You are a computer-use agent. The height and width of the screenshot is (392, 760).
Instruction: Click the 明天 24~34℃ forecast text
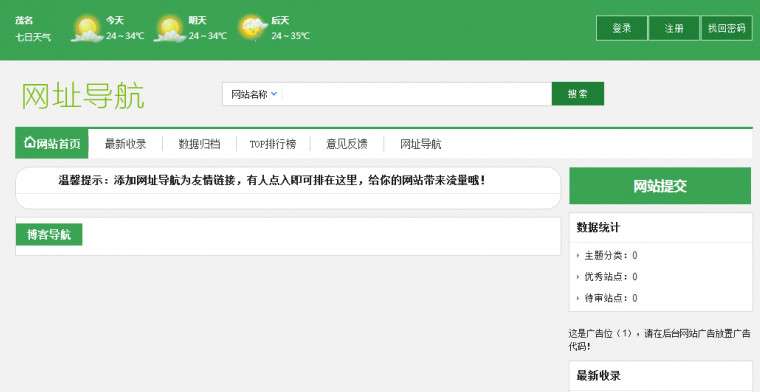(207, 28)
